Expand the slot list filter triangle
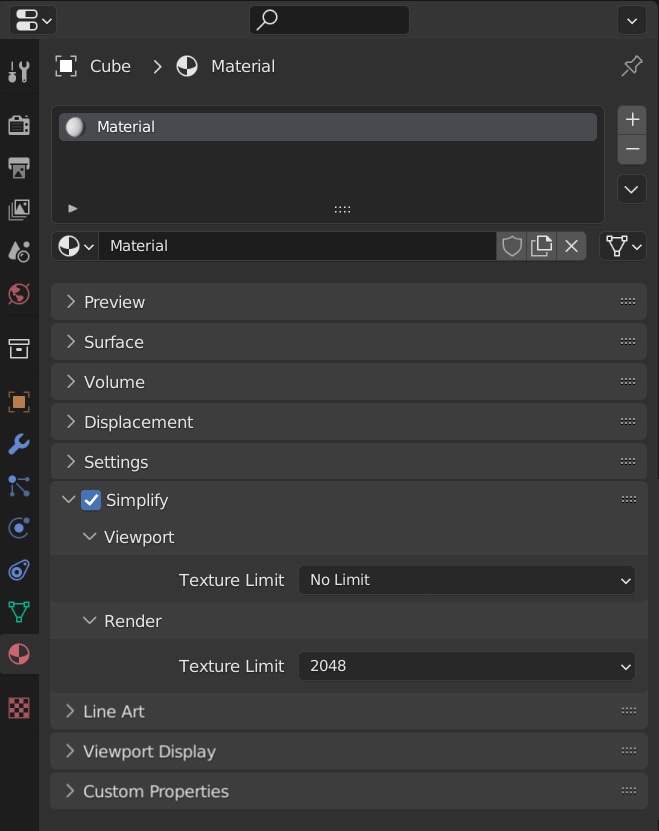659x831 pixels. point(73,208)
